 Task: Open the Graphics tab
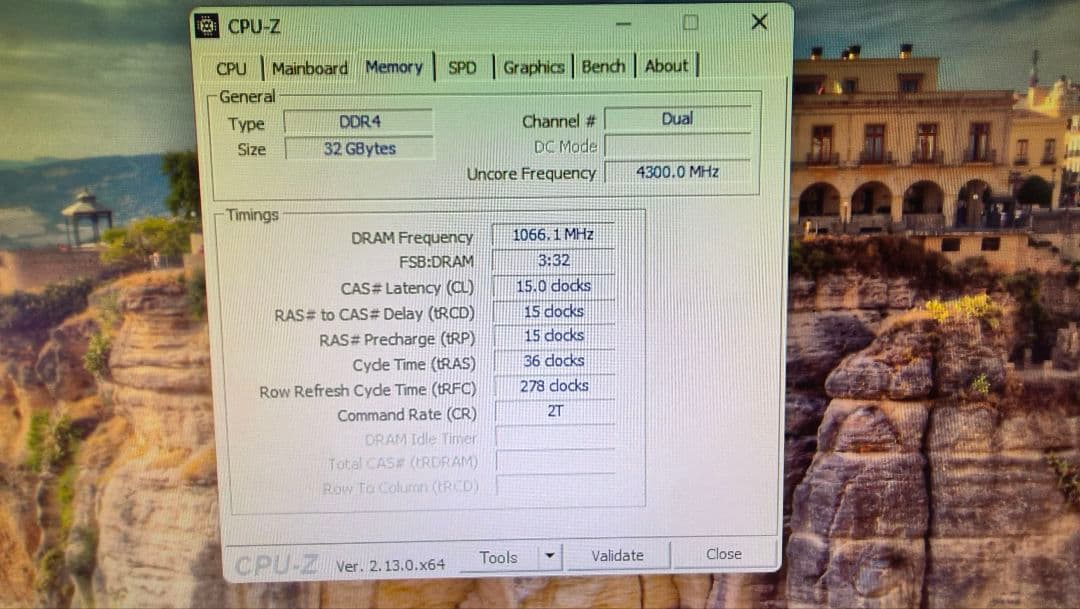533,66
